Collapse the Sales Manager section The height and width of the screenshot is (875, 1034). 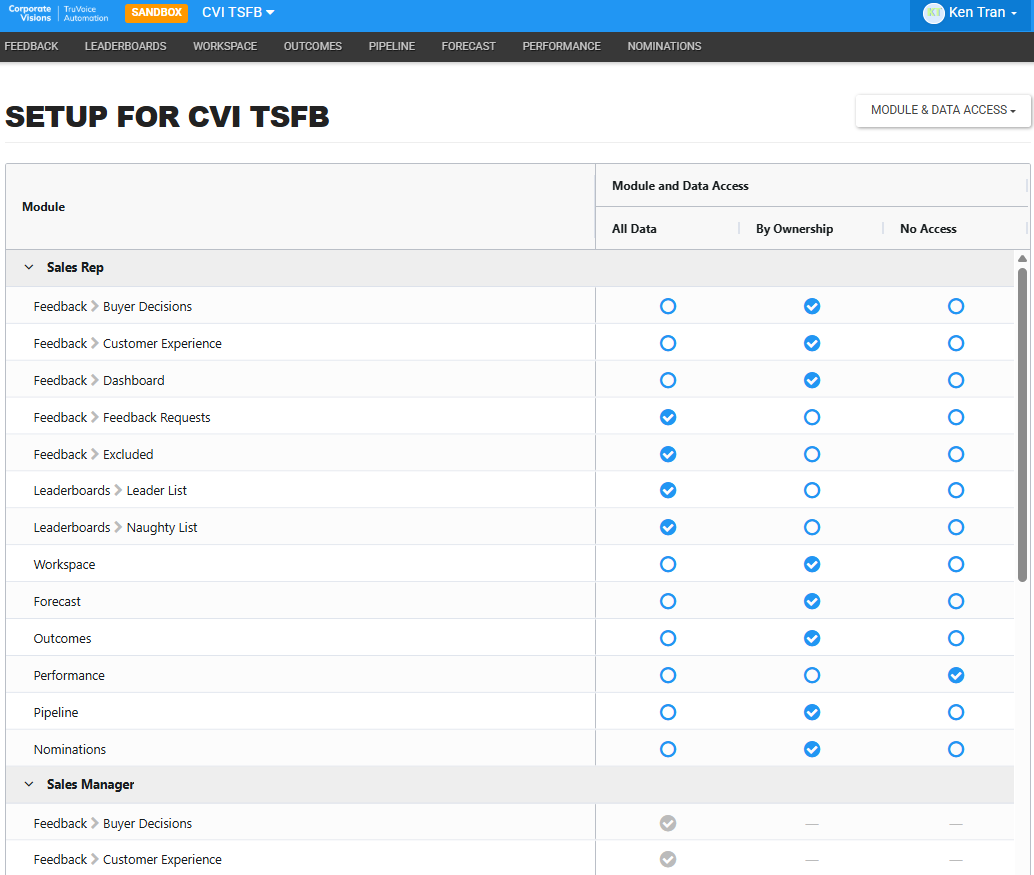click(29, 784)
